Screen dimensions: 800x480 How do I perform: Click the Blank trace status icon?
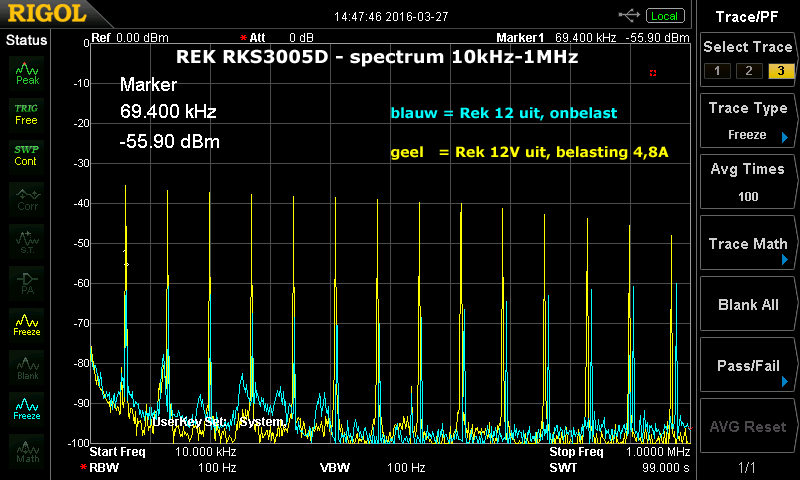27,367
